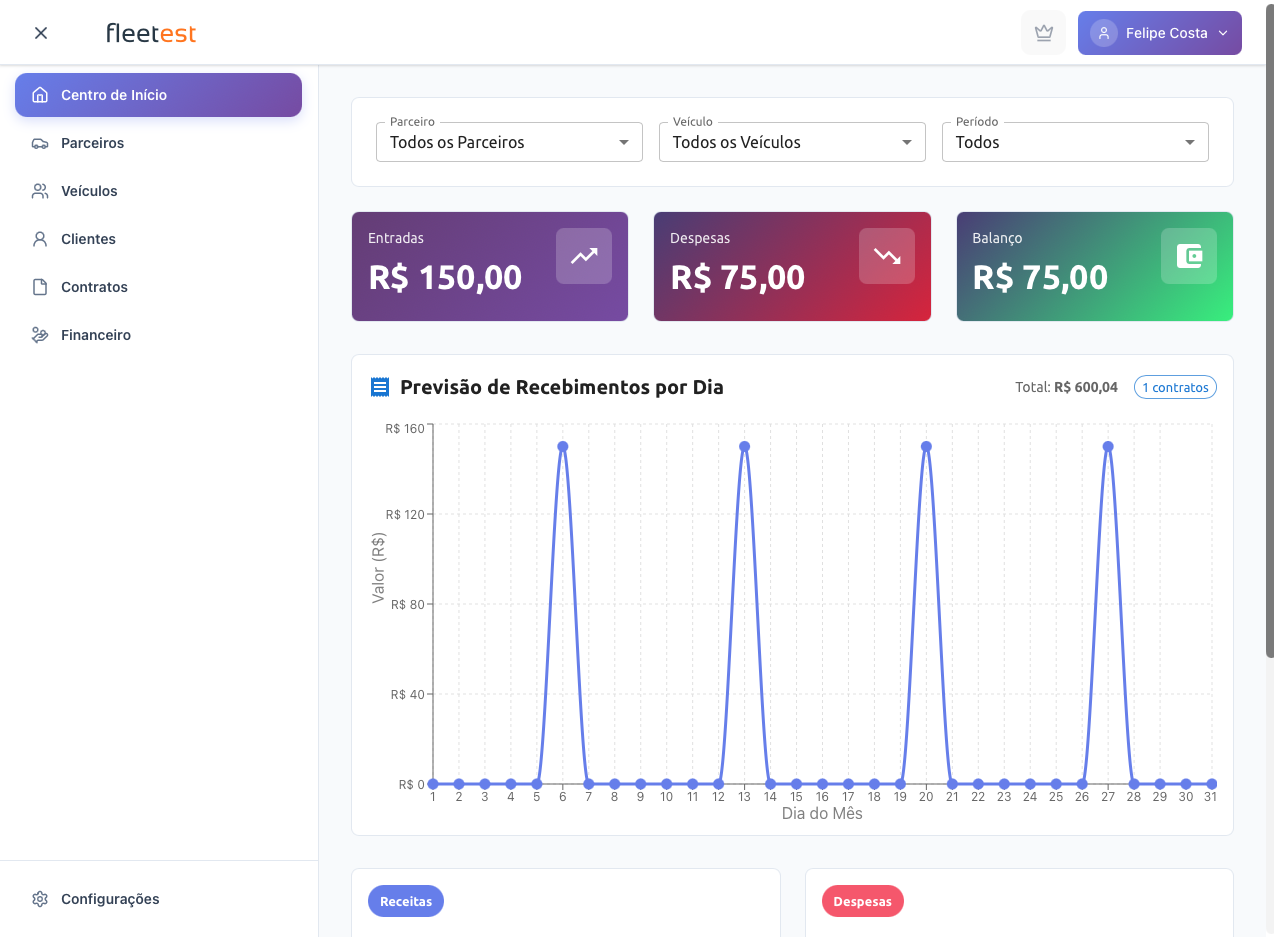
Task: Open the Contratos document icon
Action: click(40, 287)
